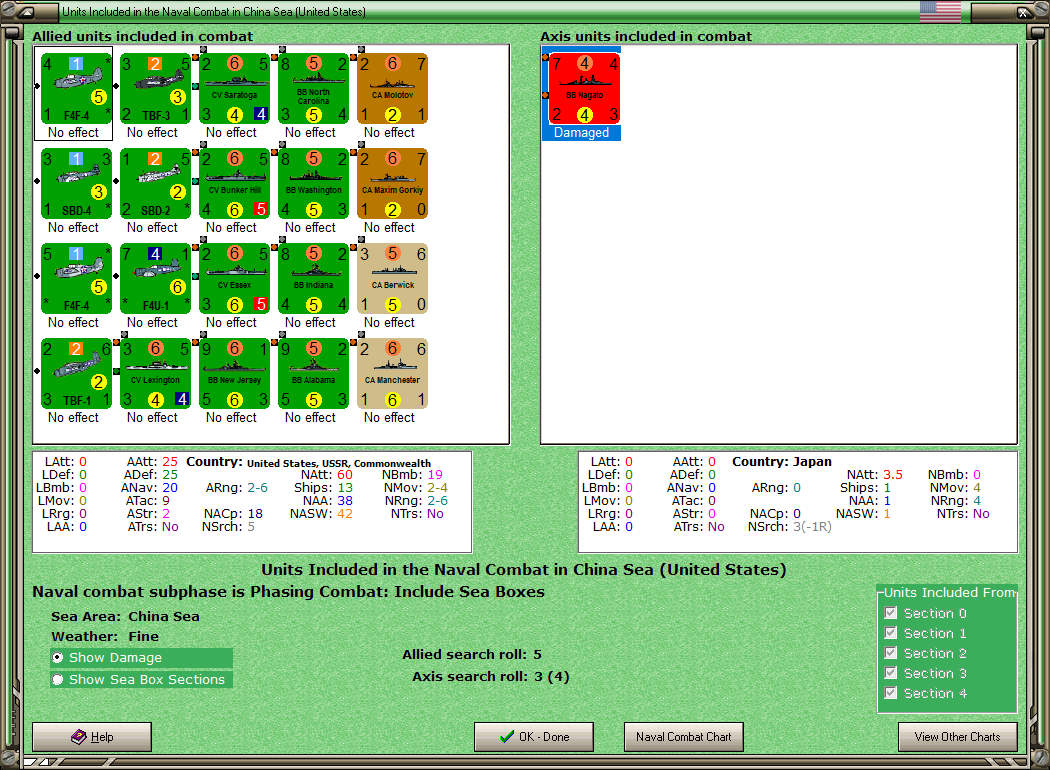Toggle the Section 0 checkbox

pyautogui.click(x=891, y=613)
